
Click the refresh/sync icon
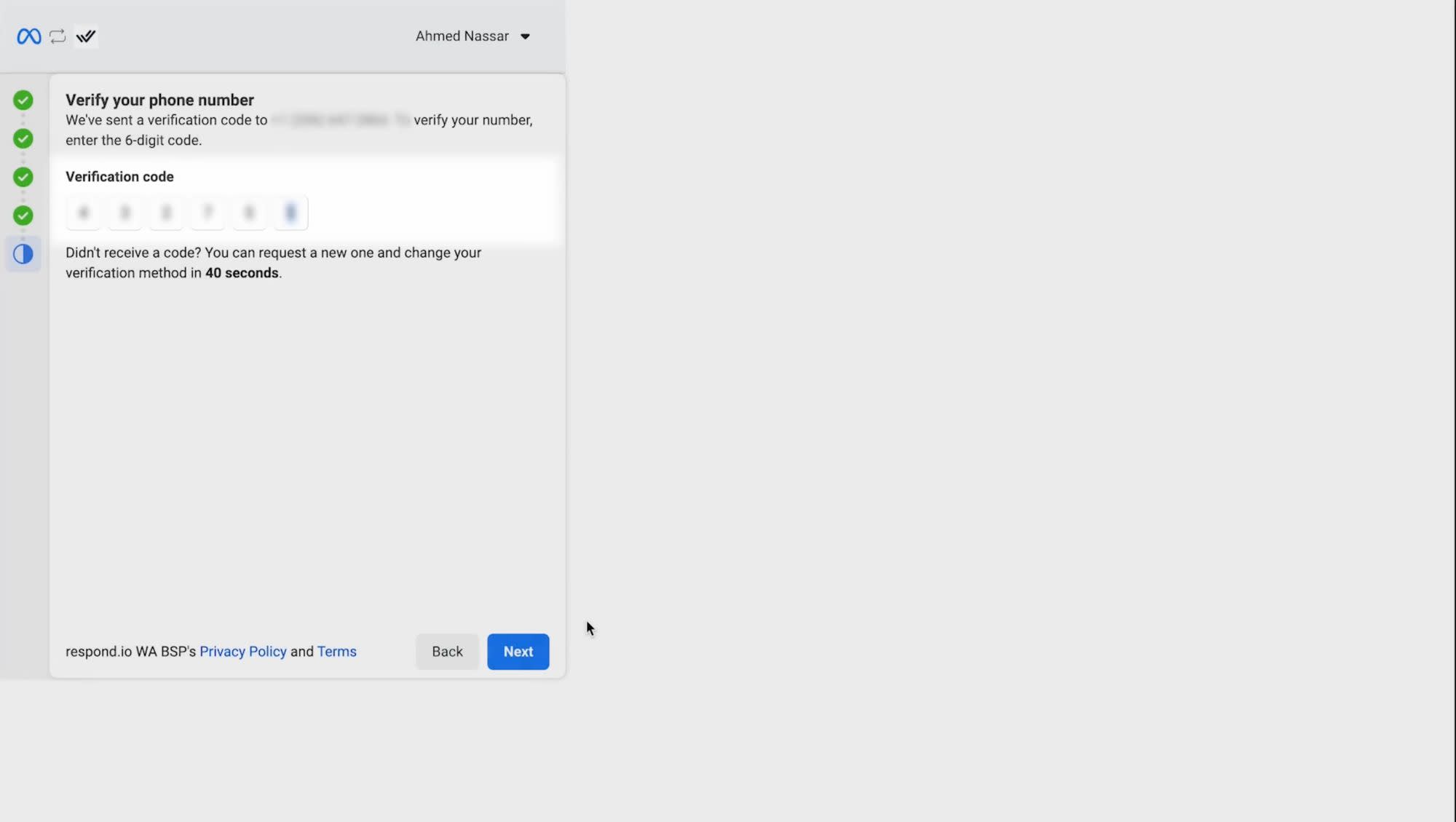tap(57, 35)
